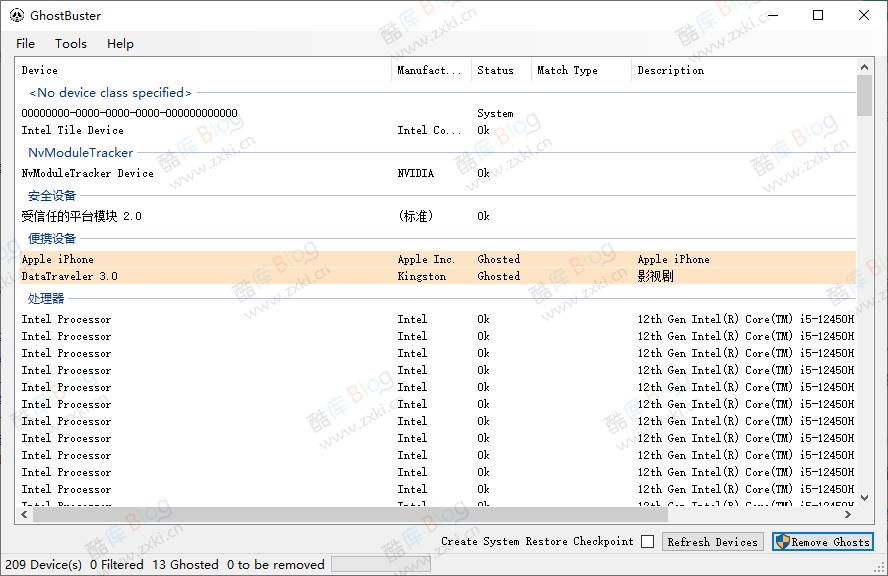The width and height of the screenshot is (888, 576).
Task: Click the GhostBuster app icon in title bar
Action: pyautogui.click(x=17, y=16)
